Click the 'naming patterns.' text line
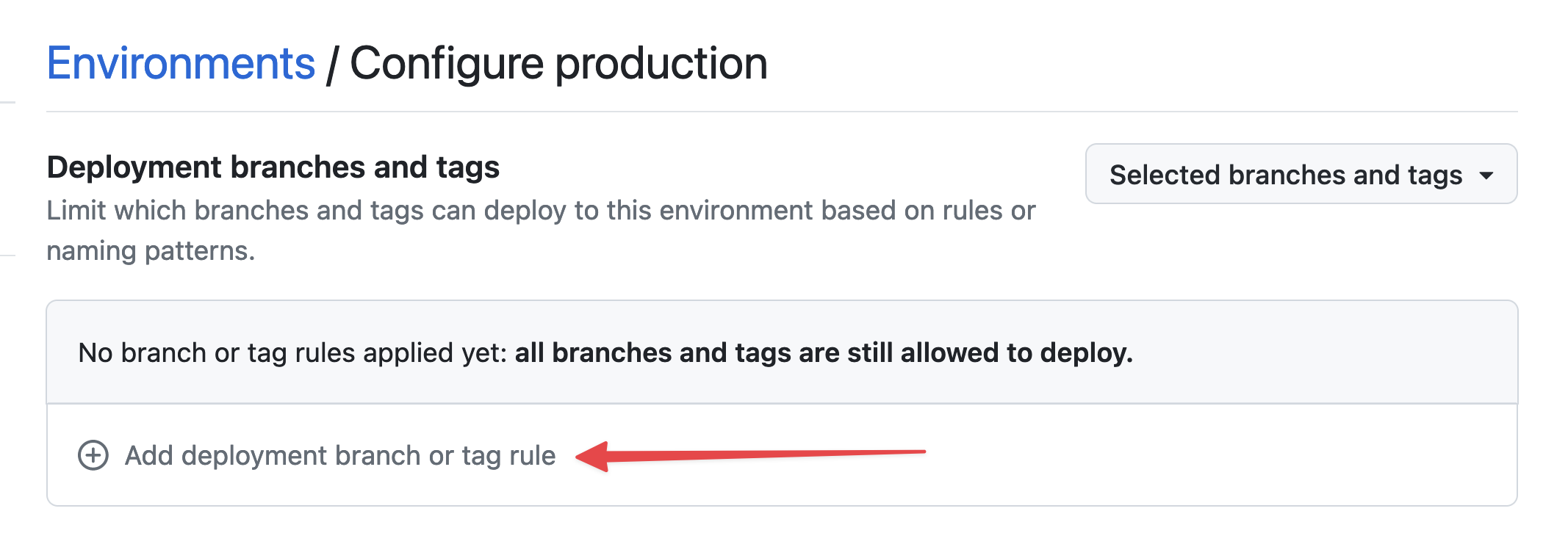This screenshot has height=558, width=1568. 151,251
